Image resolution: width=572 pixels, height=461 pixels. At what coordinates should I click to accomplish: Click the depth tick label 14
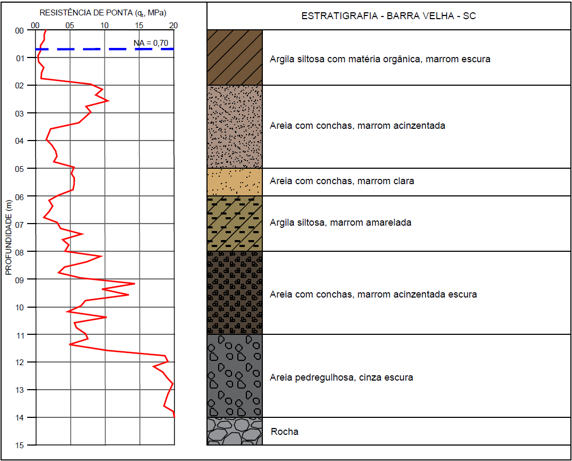tap(19, 418)
